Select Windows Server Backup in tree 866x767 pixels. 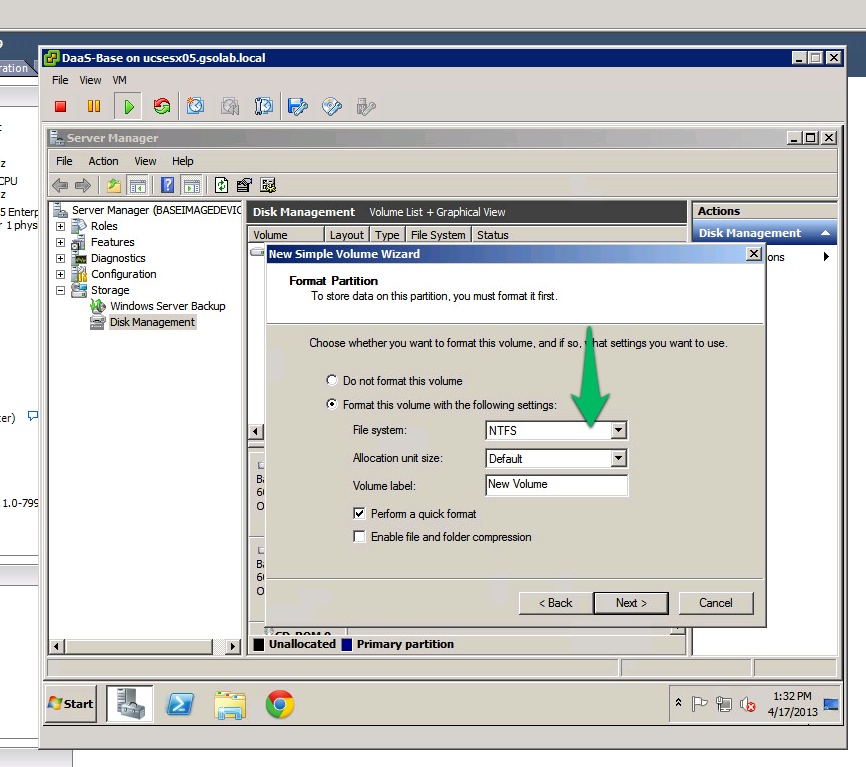click(168, 306)
